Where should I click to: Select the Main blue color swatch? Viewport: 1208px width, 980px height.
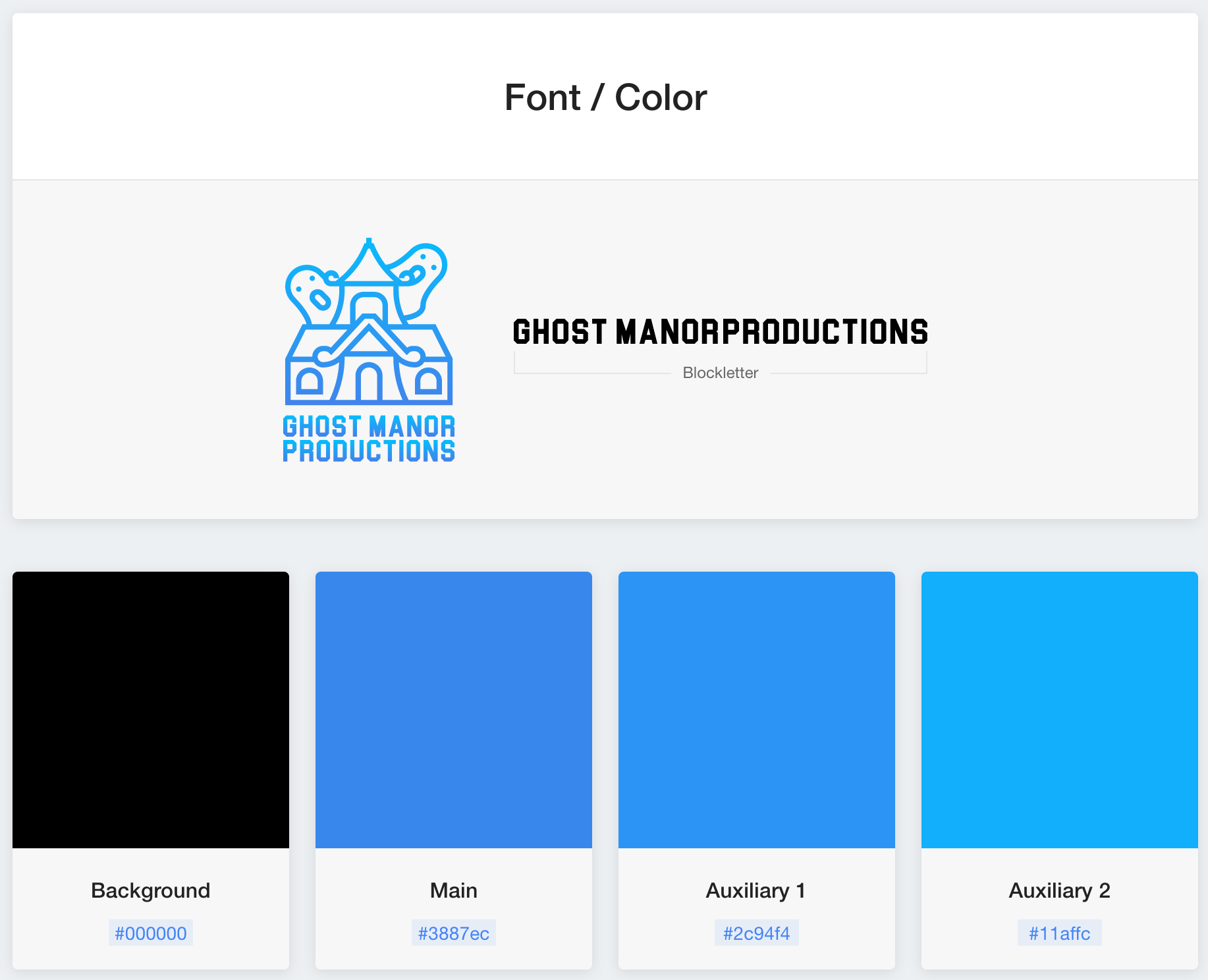click(x=454, y=709)
